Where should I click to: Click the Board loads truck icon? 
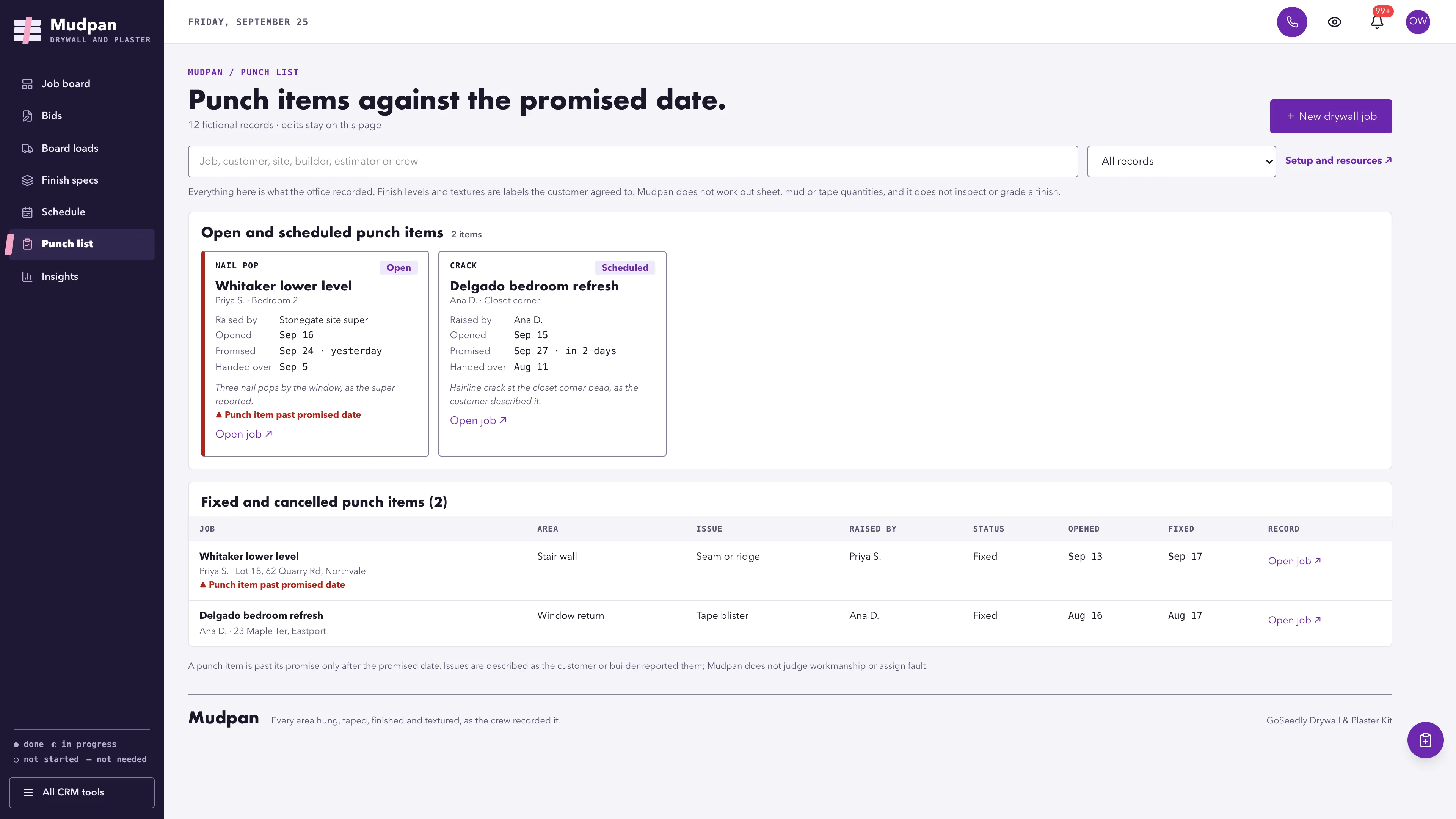(27, 148)
